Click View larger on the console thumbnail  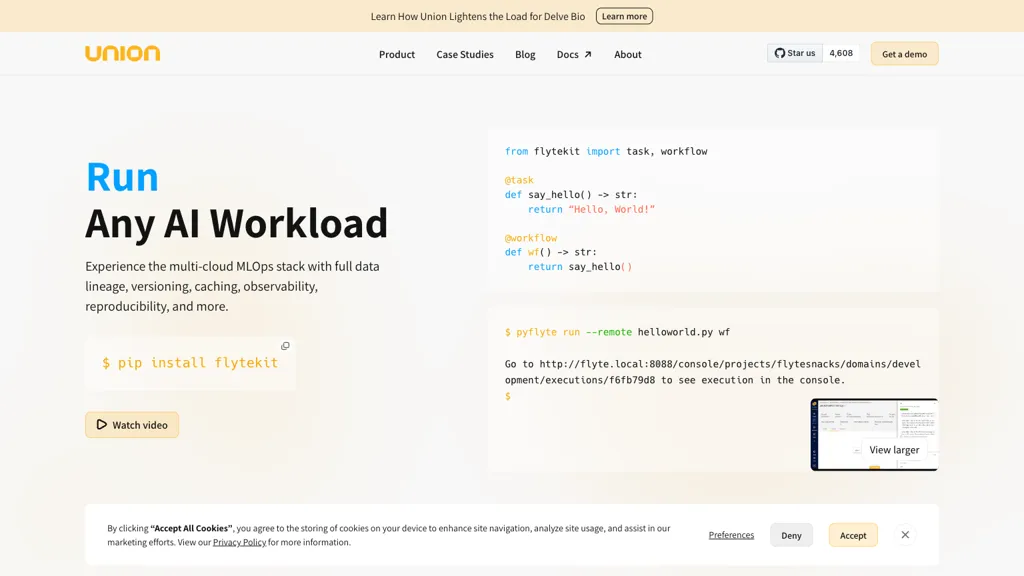[x=893, y=450]
